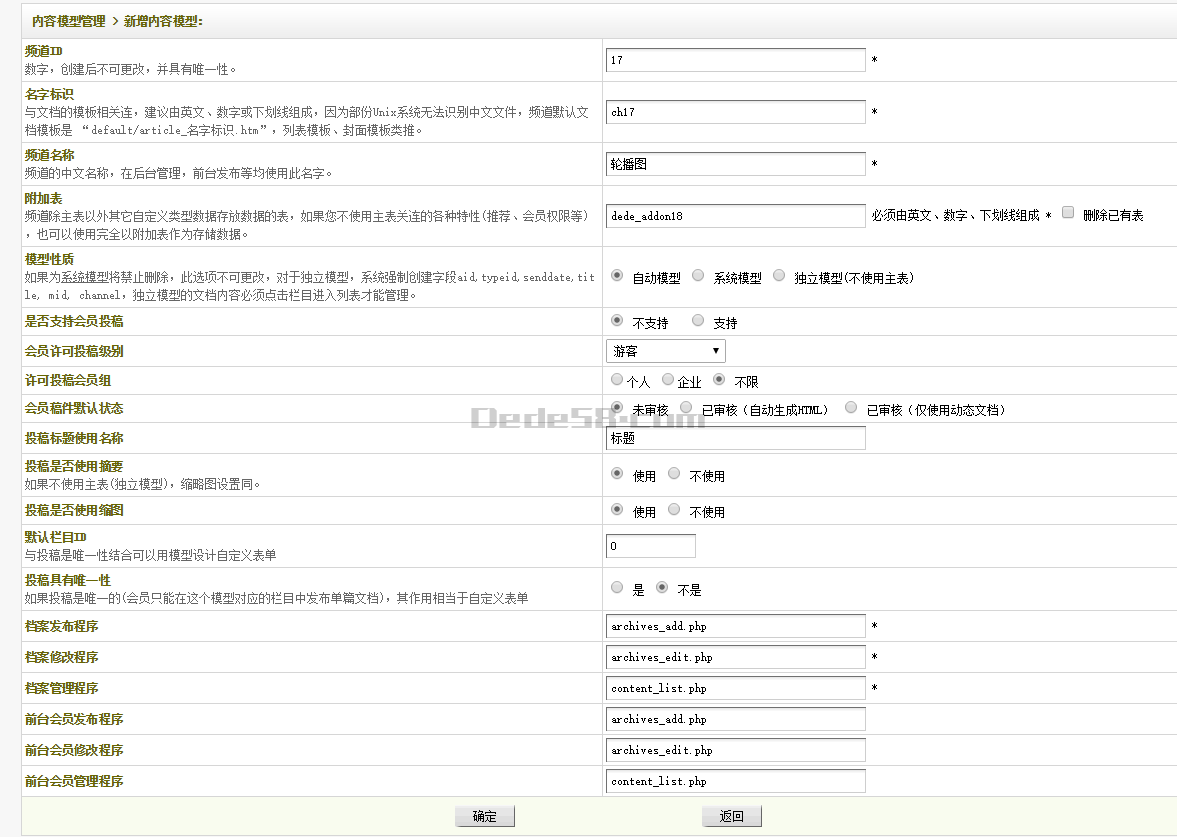This screenshot has height=837, width=1177.
Task: Open 内容模型管理 breadcrumb link
Action: click(x=66, y=20)
